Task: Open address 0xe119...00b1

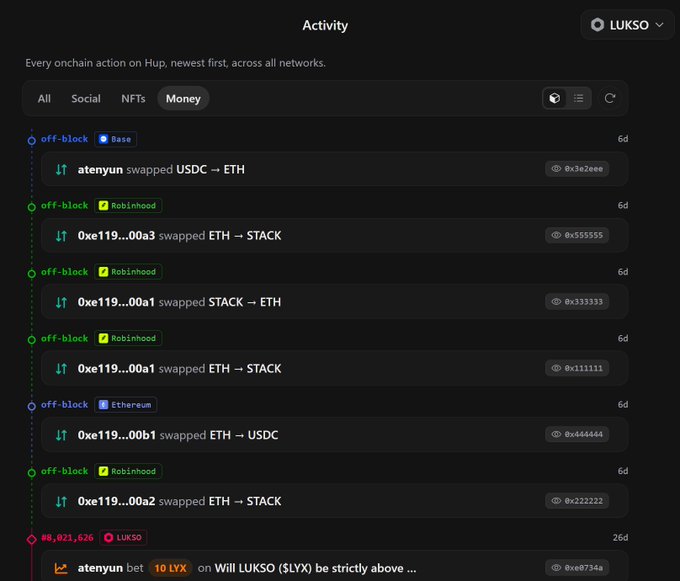Action: [117, 435]
